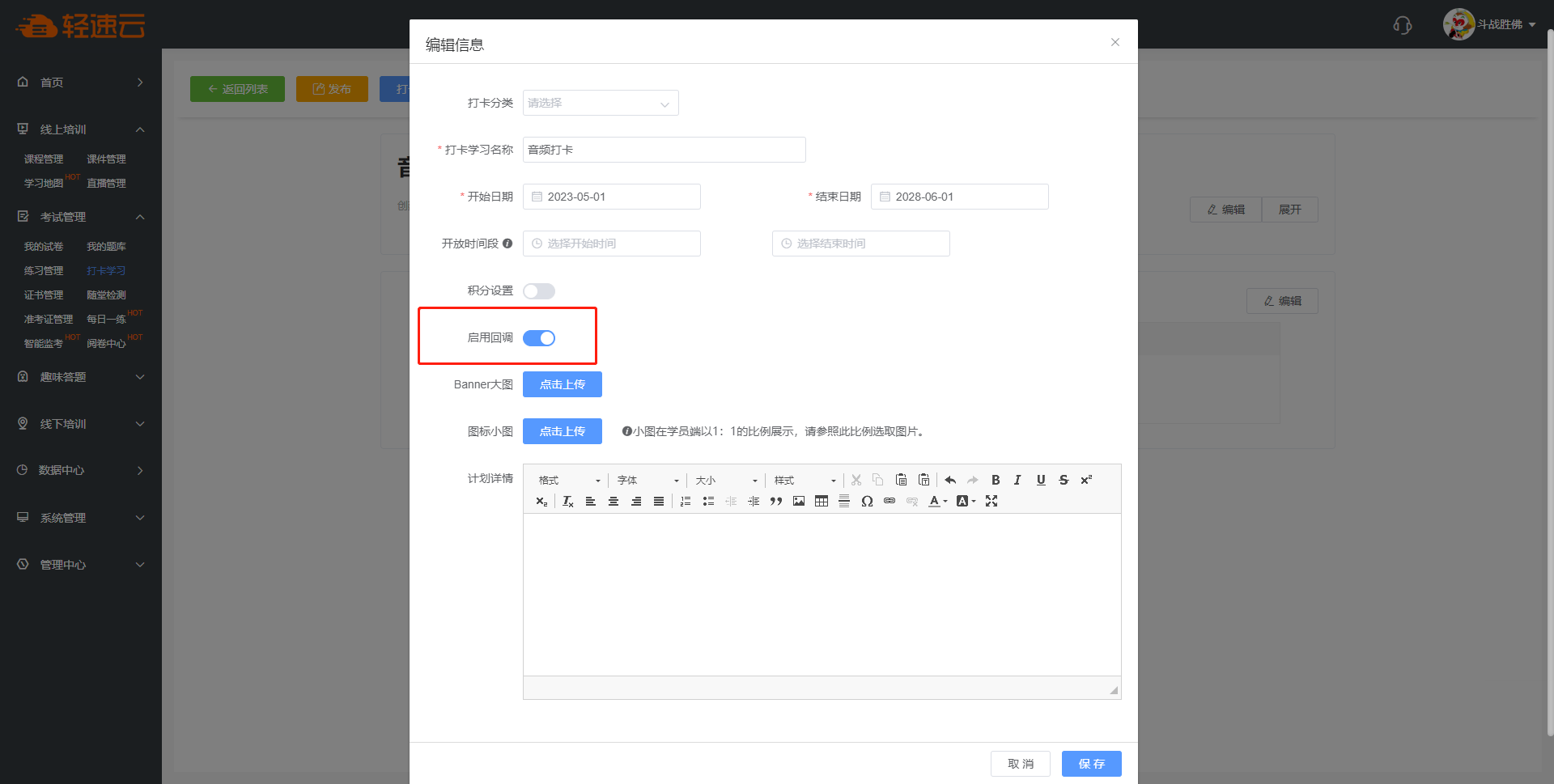
Task: Expand the 数据中心 sidebar menu
Action: pyautogui.click(x=81, y=471)
